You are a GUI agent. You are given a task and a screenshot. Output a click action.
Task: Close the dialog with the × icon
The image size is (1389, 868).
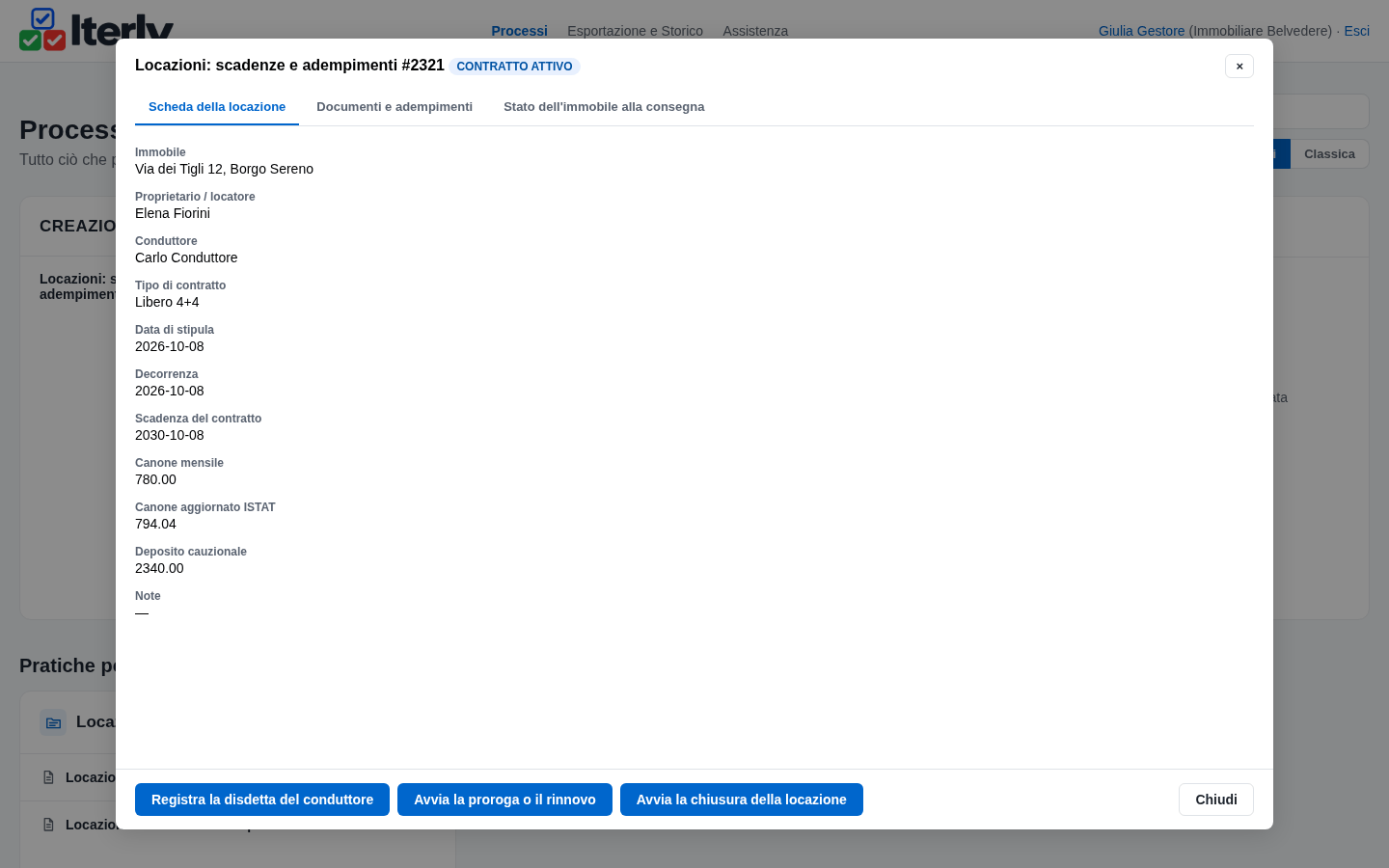point(1239,66)
